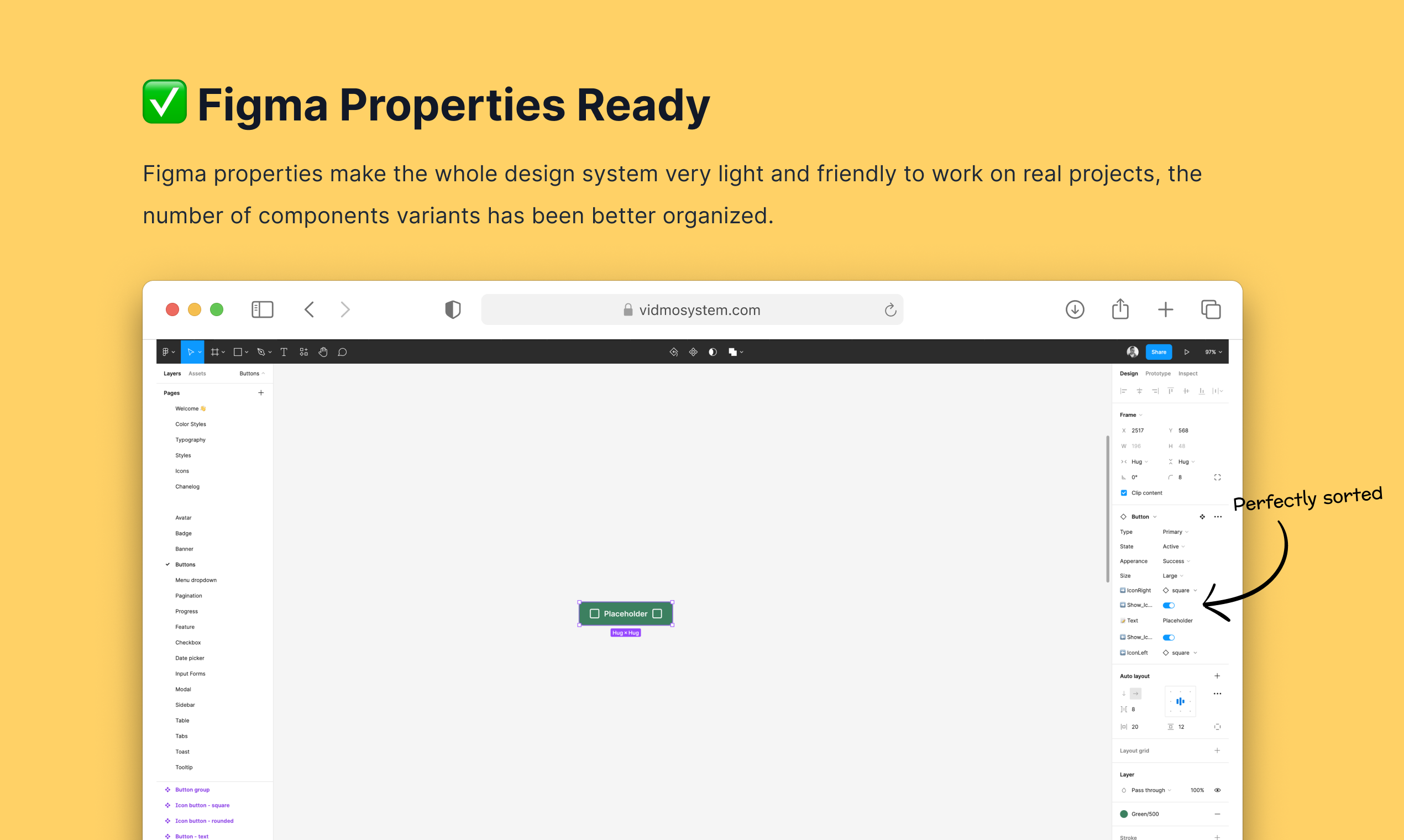Switch to the Design tab
1404x840 pixels.
click(x=1128, y=374)
